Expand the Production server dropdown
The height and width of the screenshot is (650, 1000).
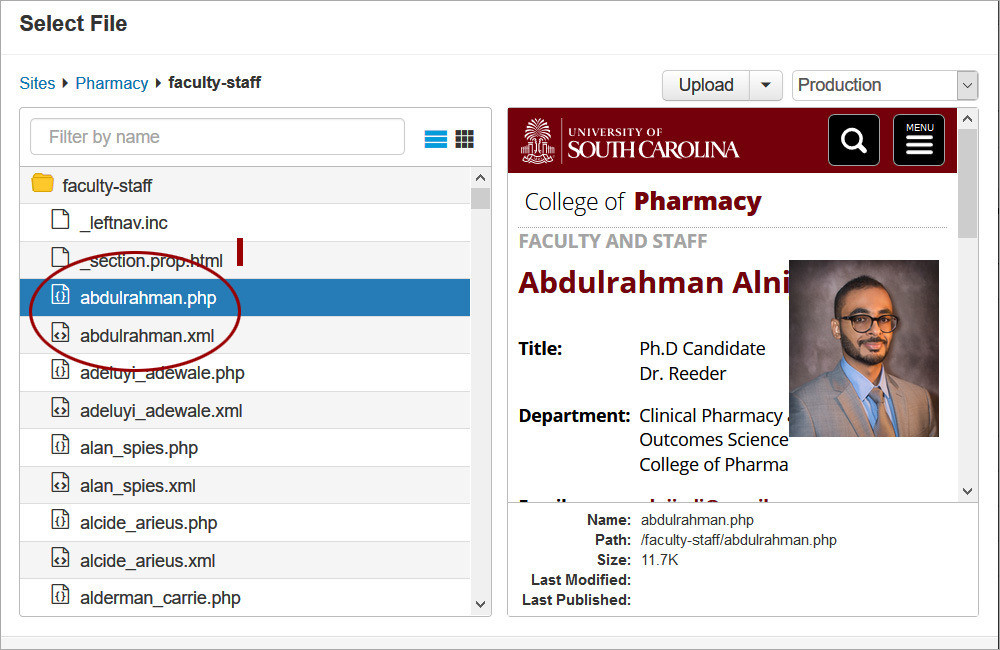pyautogui.click(x=966, y=85)
